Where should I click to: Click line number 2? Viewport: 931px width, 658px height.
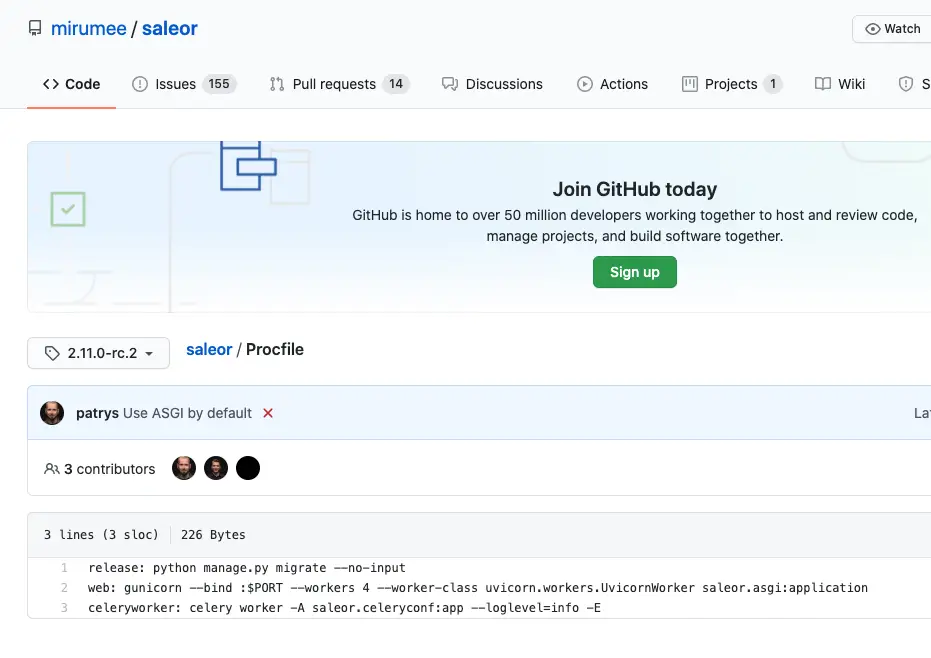point(64,588)
